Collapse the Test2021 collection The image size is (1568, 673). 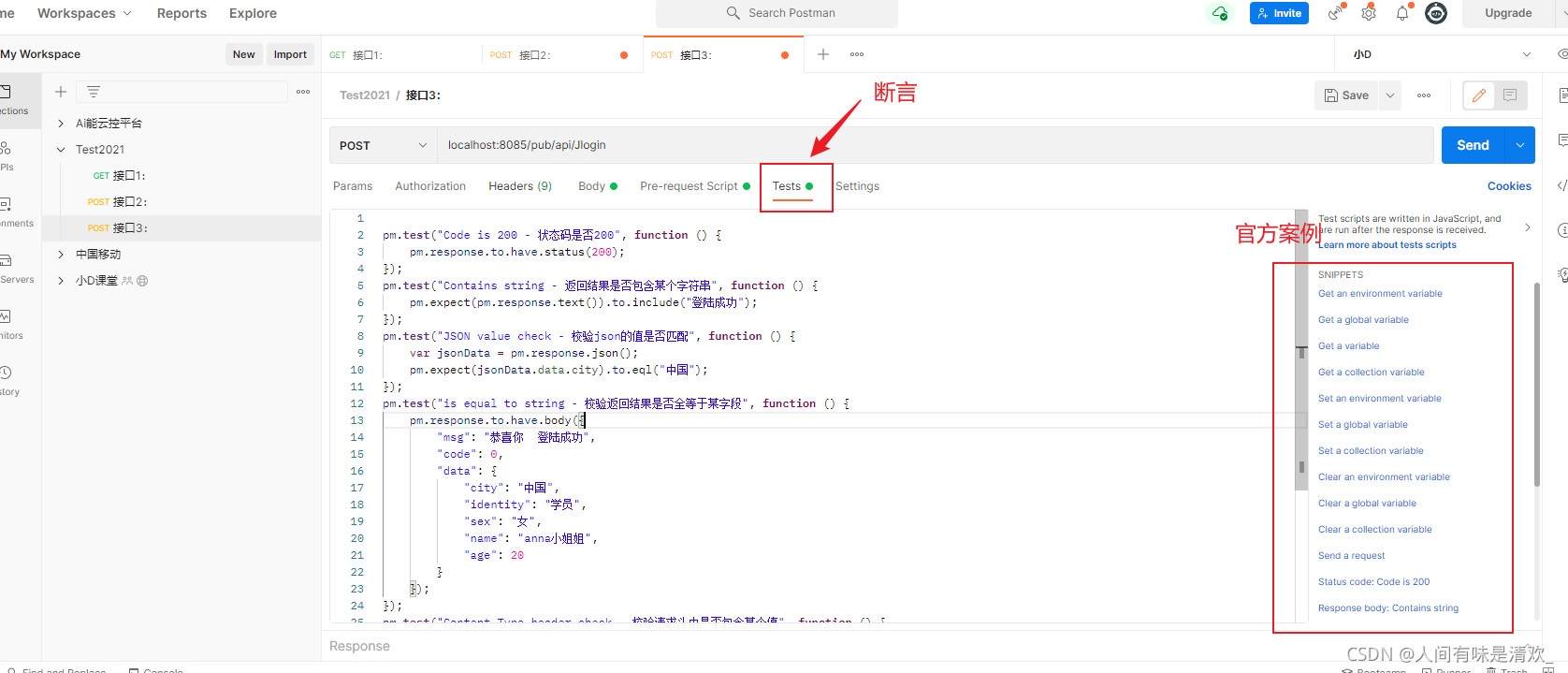61,150
